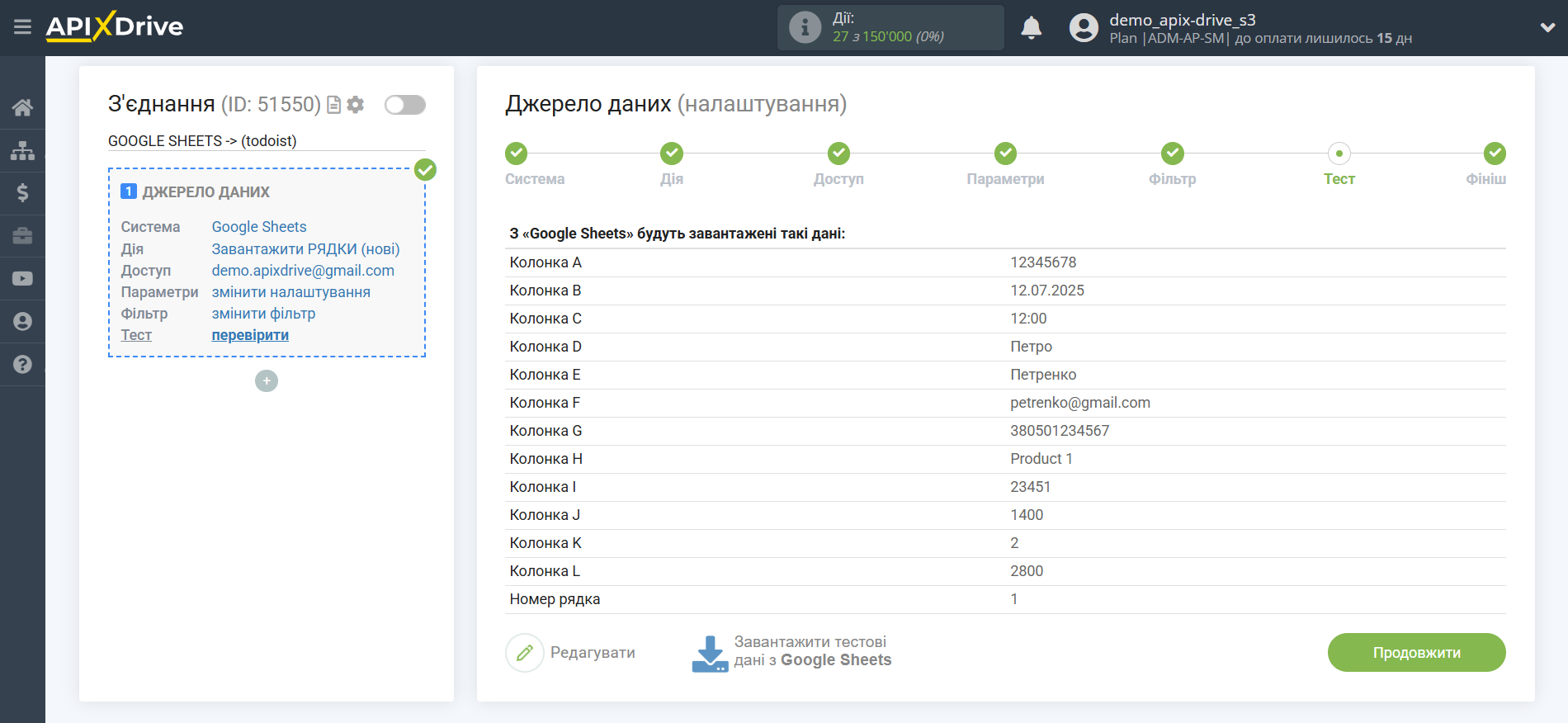Open the notifications bell
Viewport: 1568px width, 723px height.
pos(1031,28)
